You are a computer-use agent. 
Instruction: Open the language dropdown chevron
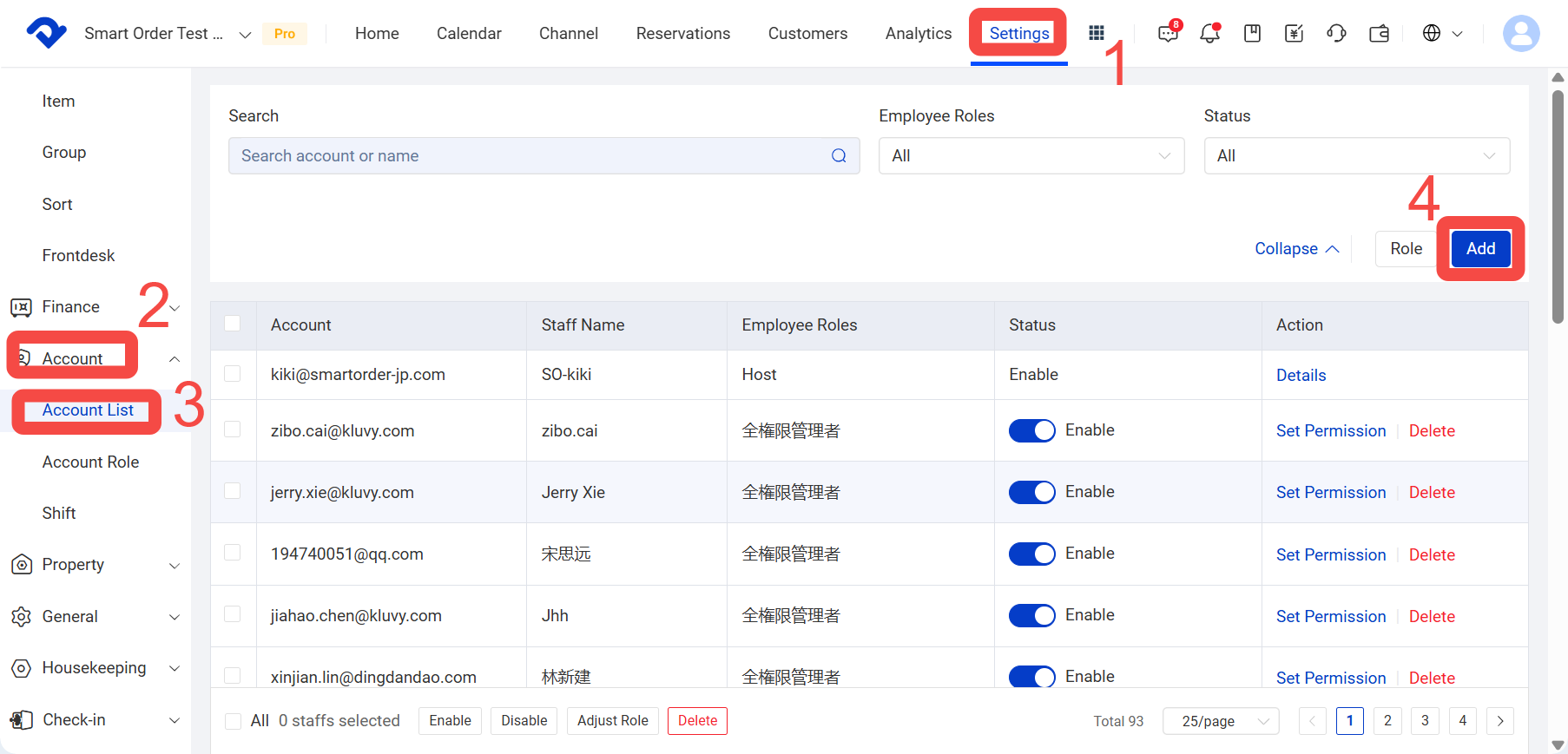(1458, 34)
